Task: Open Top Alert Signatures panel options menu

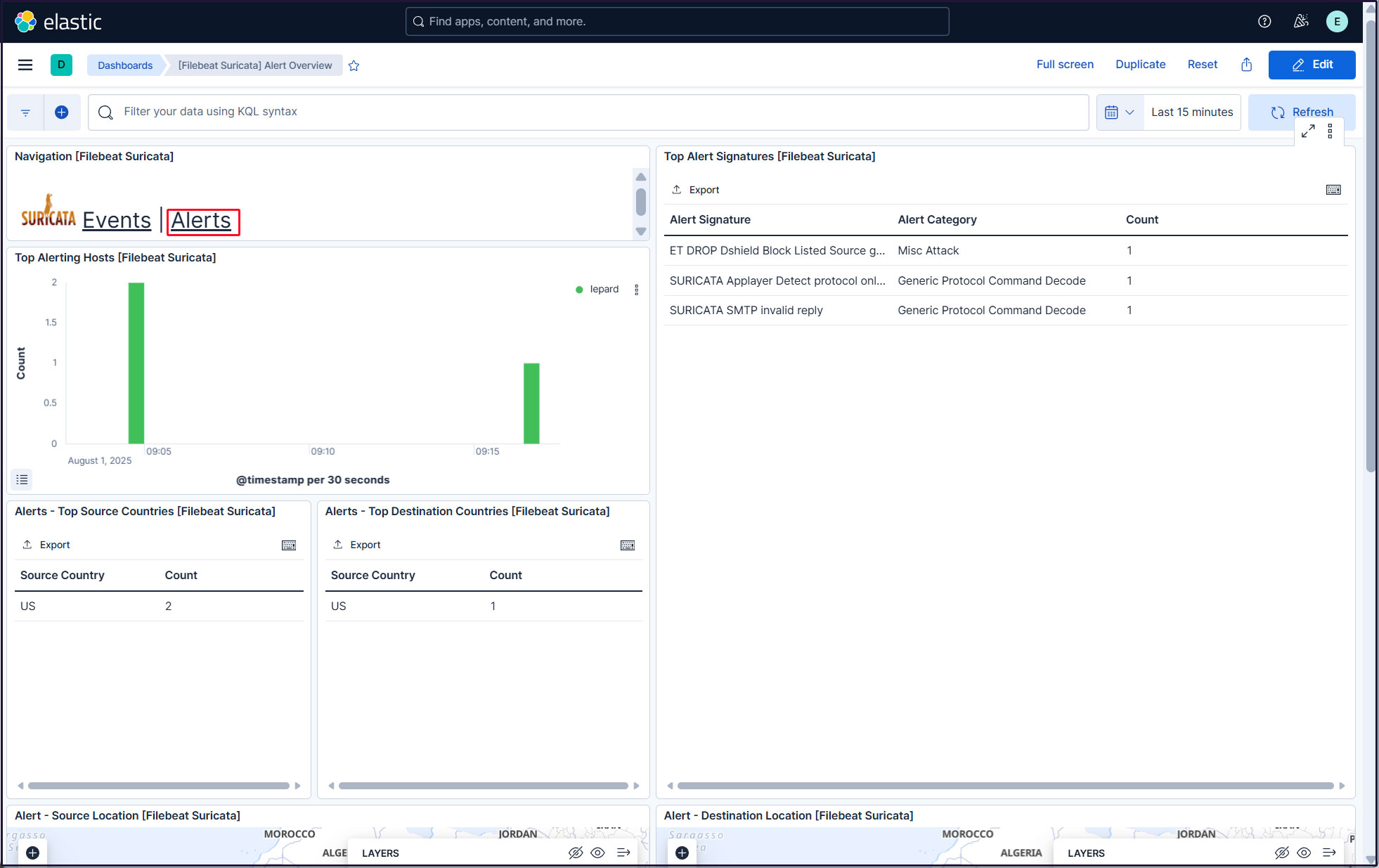Action: pos(1330,131)
